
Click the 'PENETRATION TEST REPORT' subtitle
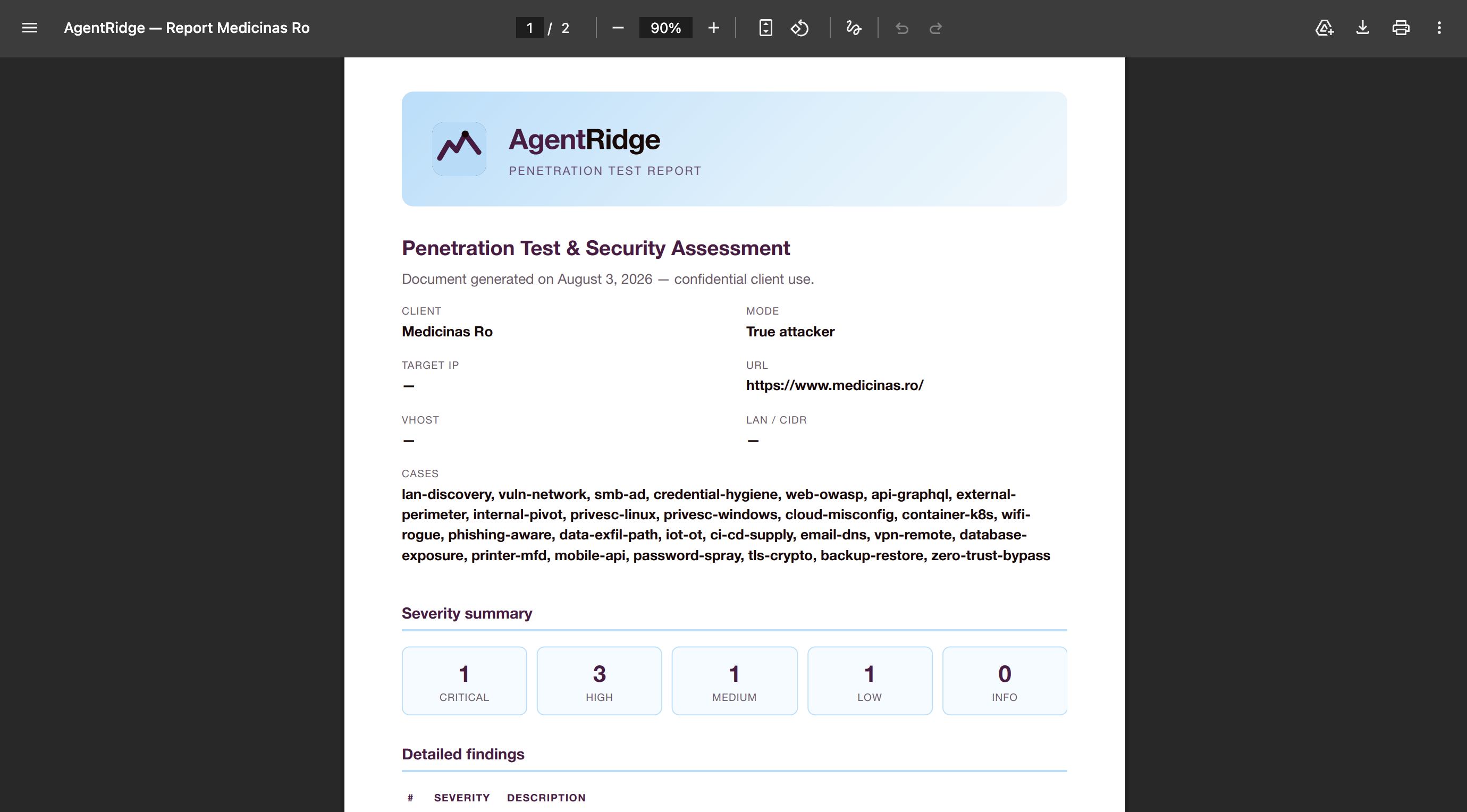click(x=605, y=171)
